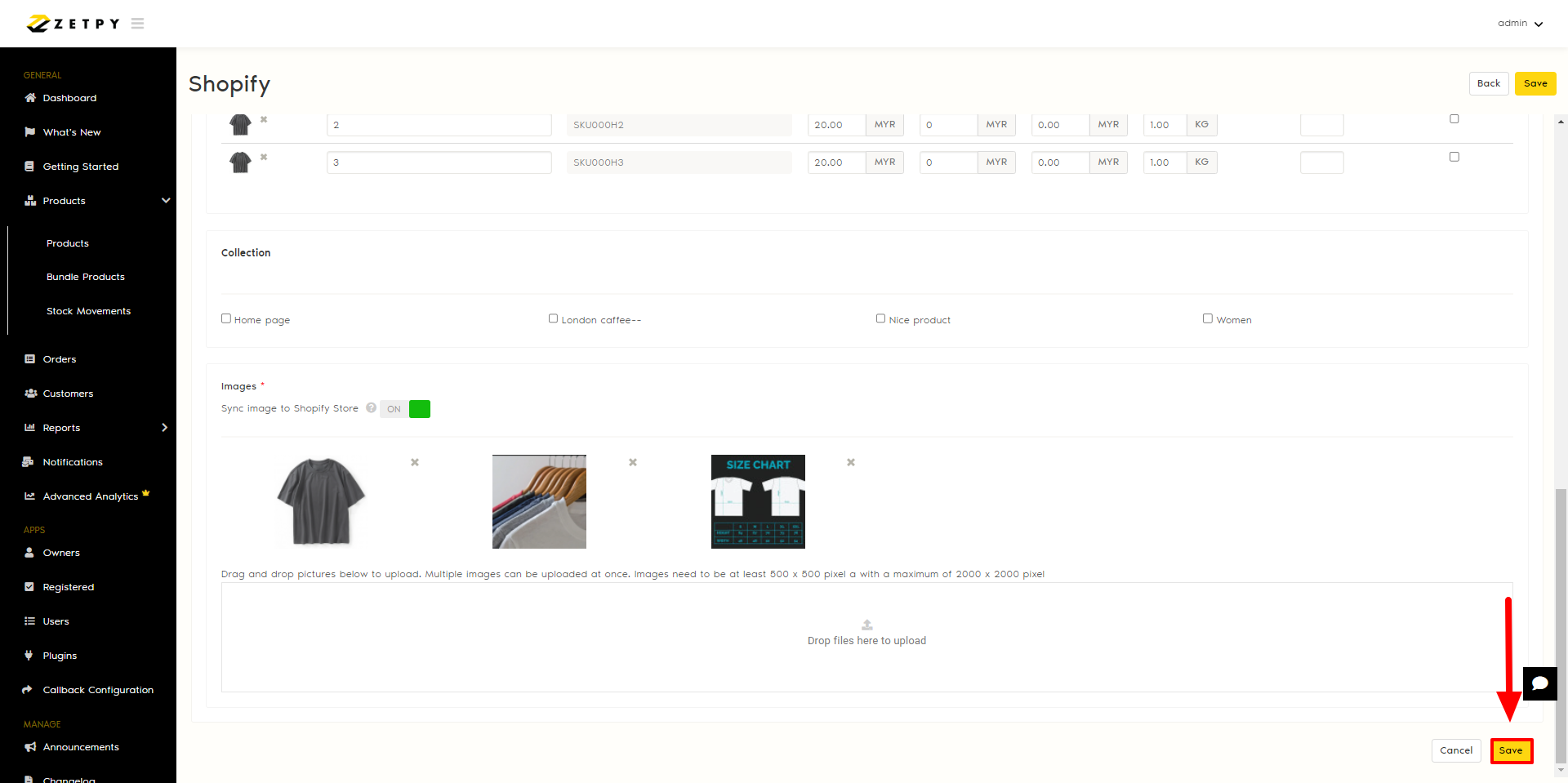Open Products submenu item
1568x783 pixels.
click(x=68, y=243)
